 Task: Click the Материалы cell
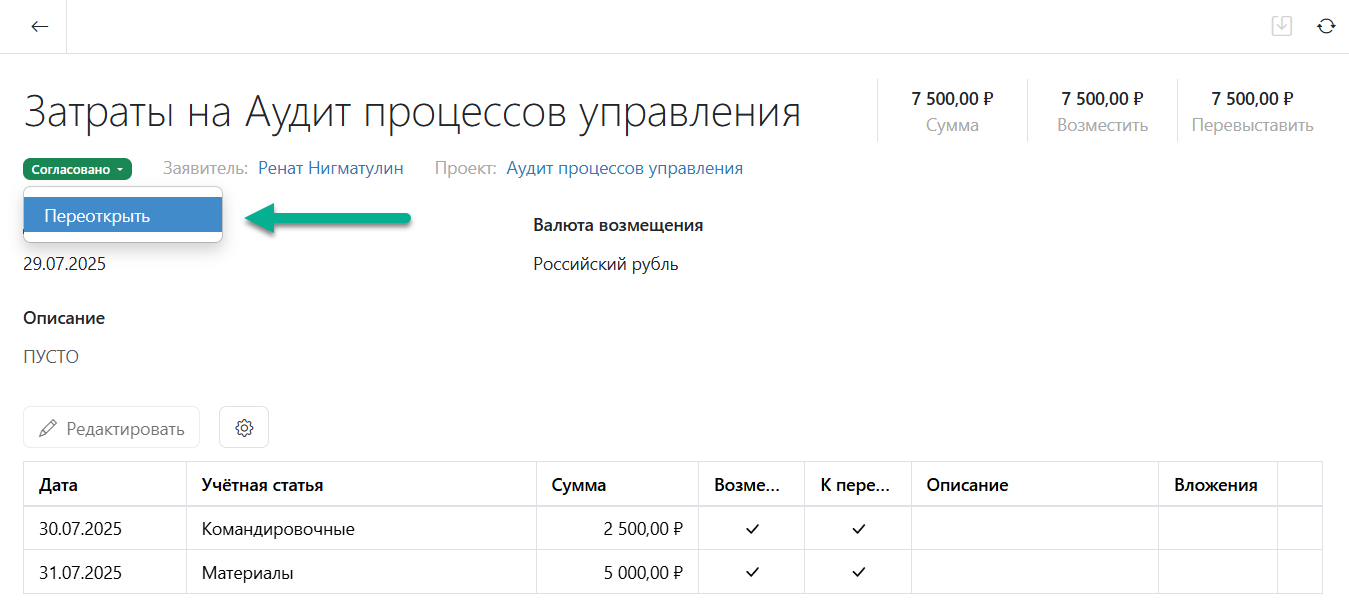[x=361, y=572]
